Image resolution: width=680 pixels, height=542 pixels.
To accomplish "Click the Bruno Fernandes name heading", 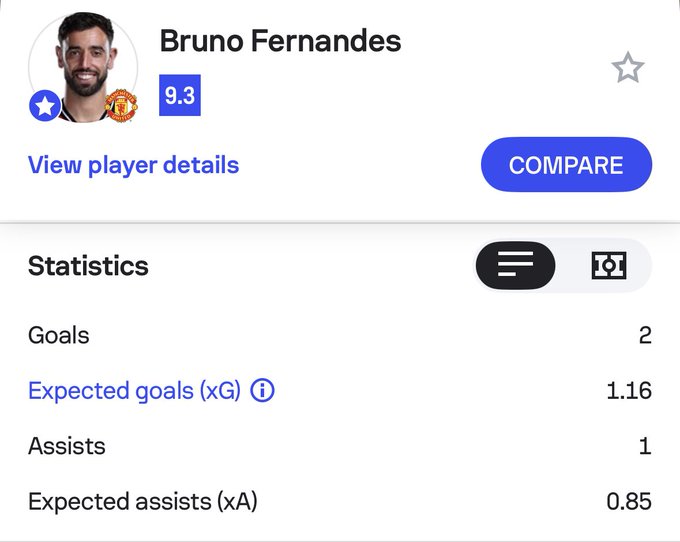I will pos(280,41).
